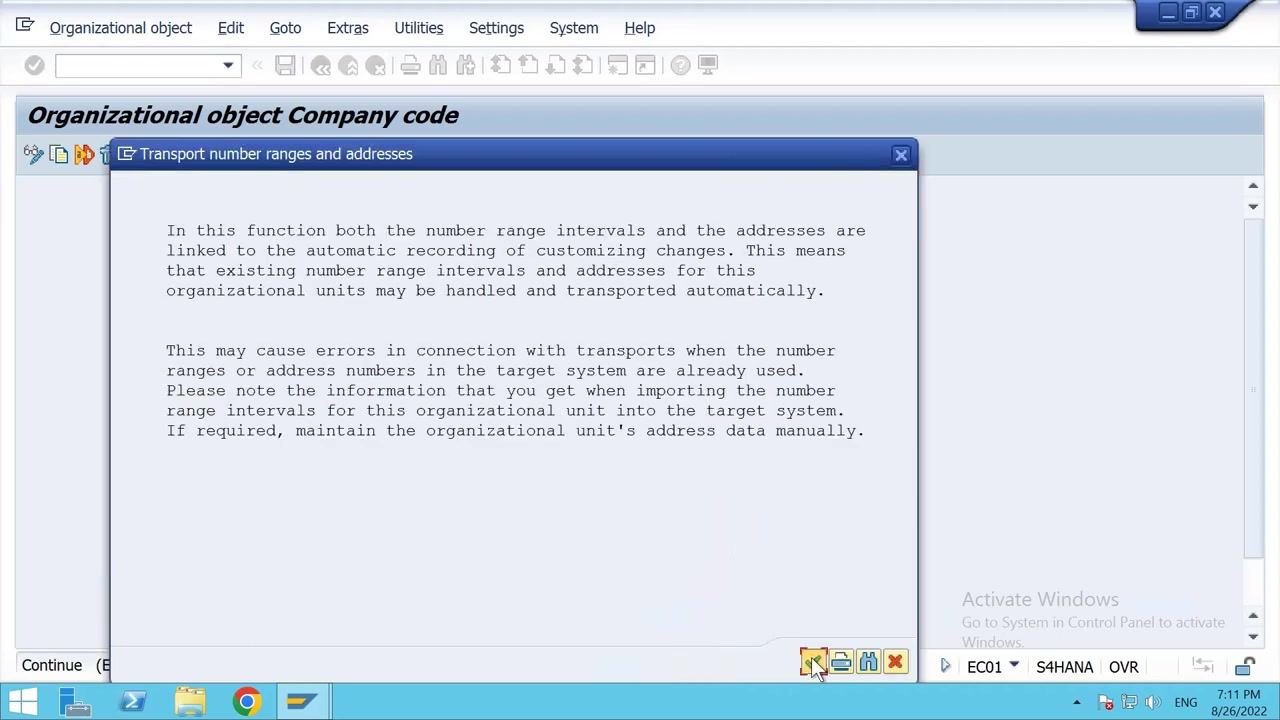Go to the previous page icon
Image resolution: width=1280 pixels, height=720 pixels.
click(528, 66)
